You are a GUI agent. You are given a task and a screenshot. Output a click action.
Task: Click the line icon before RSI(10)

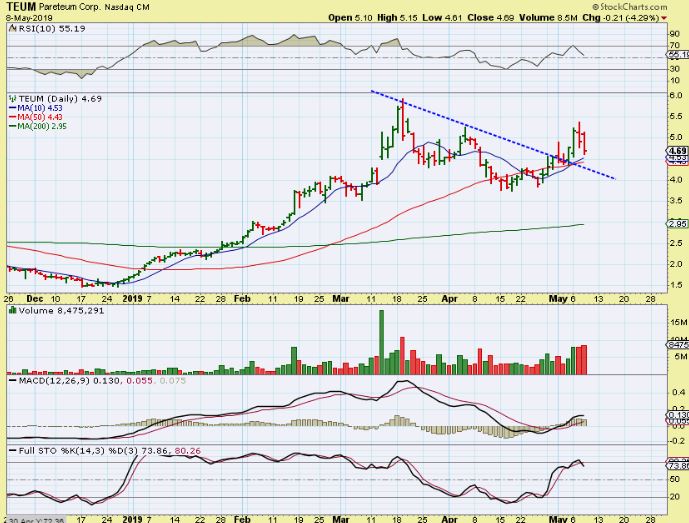(12, 29)
